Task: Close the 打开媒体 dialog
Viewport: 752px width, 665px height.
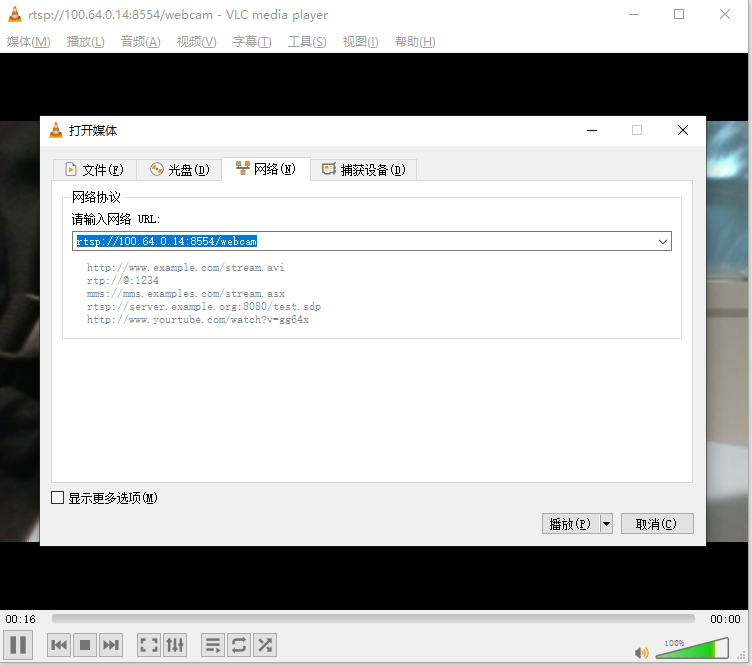Action: tap(683, 130)
